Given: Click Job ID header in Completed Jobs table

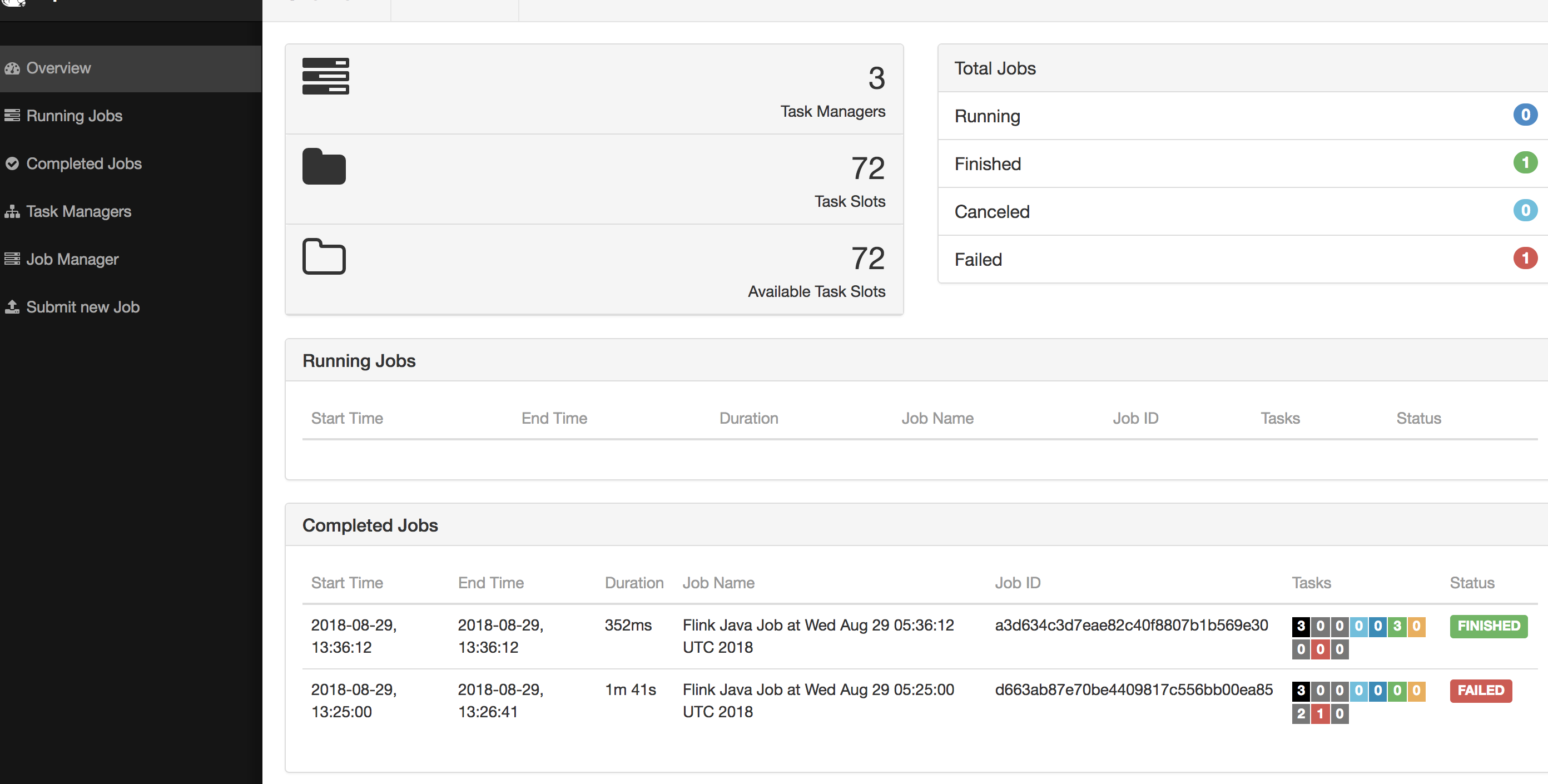Looking at the screenshot, I should [x=1018, y=583].
